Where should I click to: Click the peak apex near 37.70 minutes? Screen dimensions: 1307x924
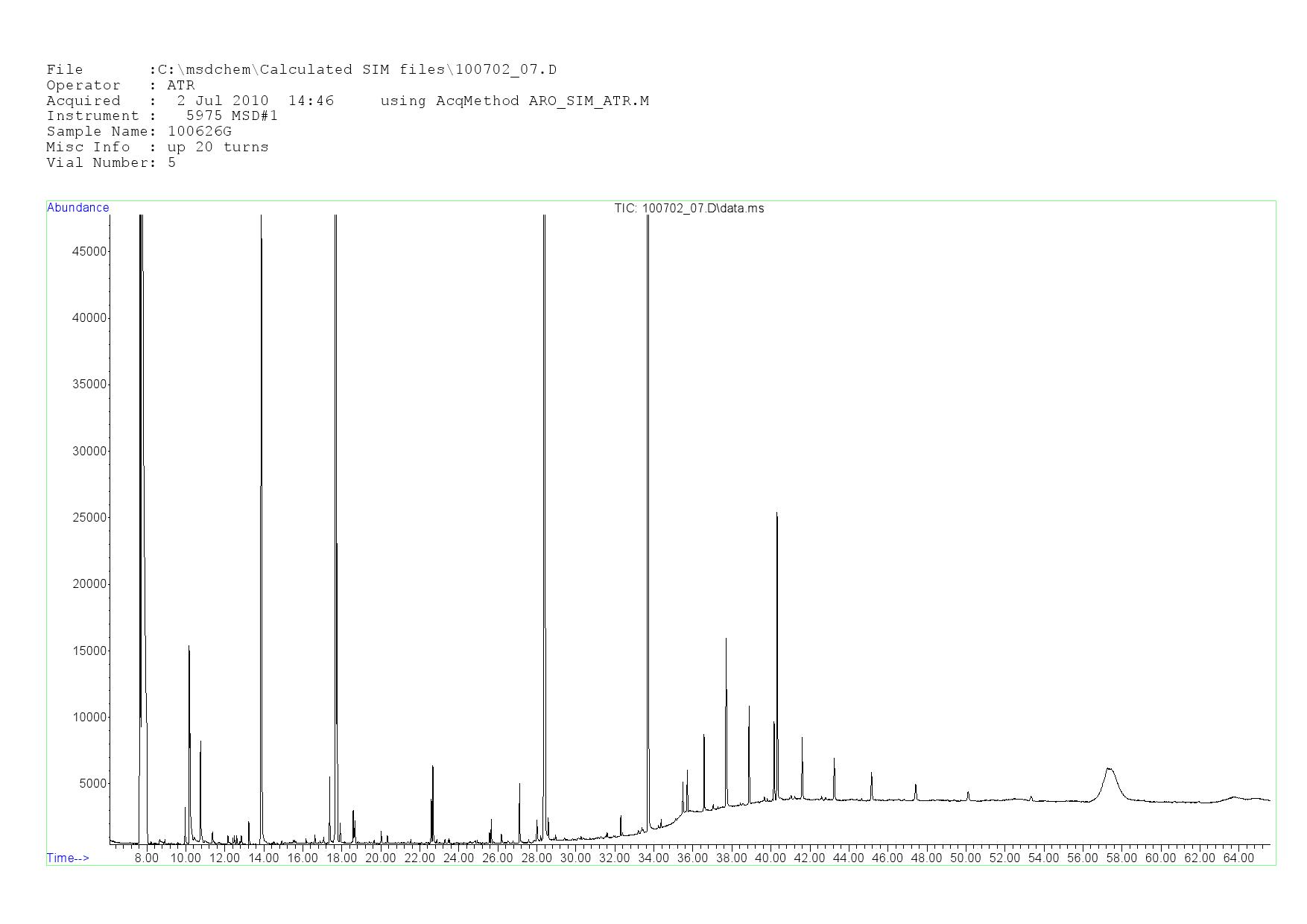(726, 639)
